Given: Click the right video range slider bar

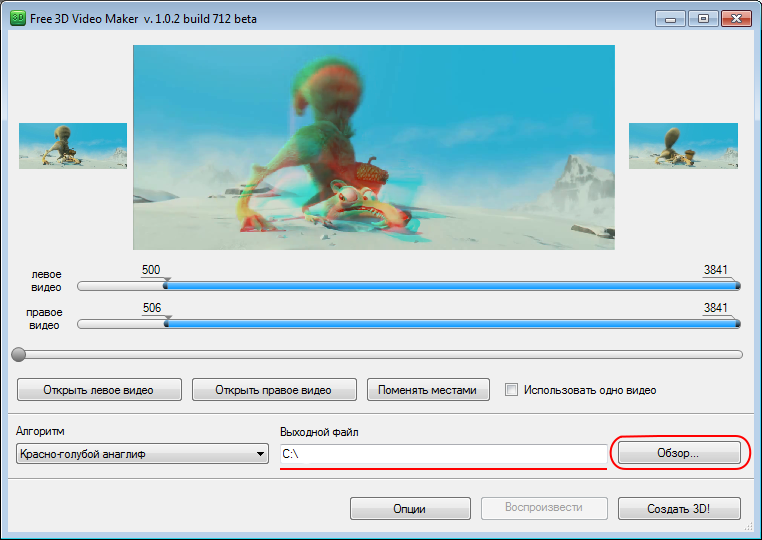Looking at the screenshot, I should (409, 324).
